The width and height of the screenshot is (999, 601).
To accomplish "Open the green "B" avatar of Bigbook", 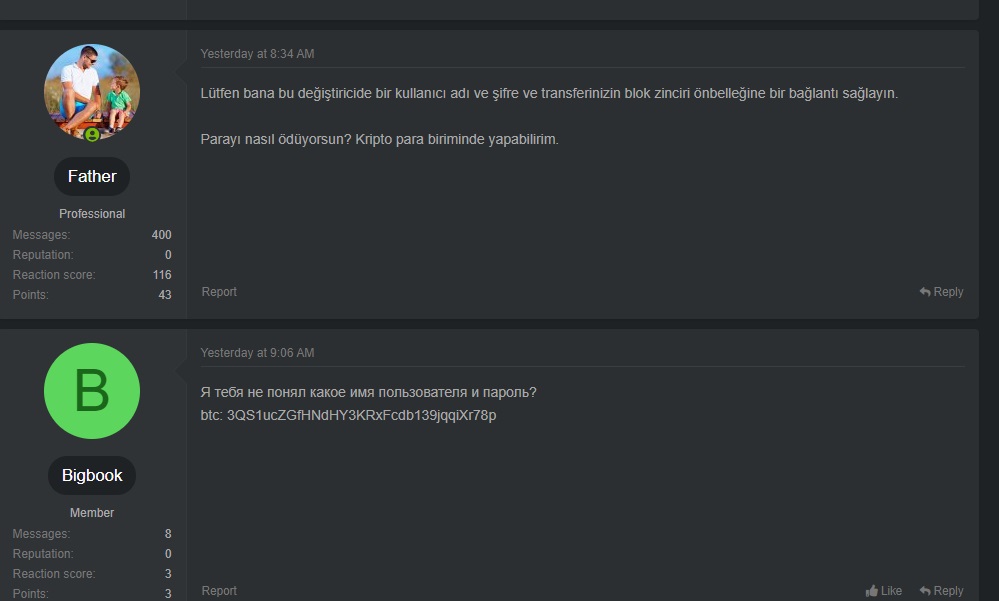I will click(x=92, y=391).
